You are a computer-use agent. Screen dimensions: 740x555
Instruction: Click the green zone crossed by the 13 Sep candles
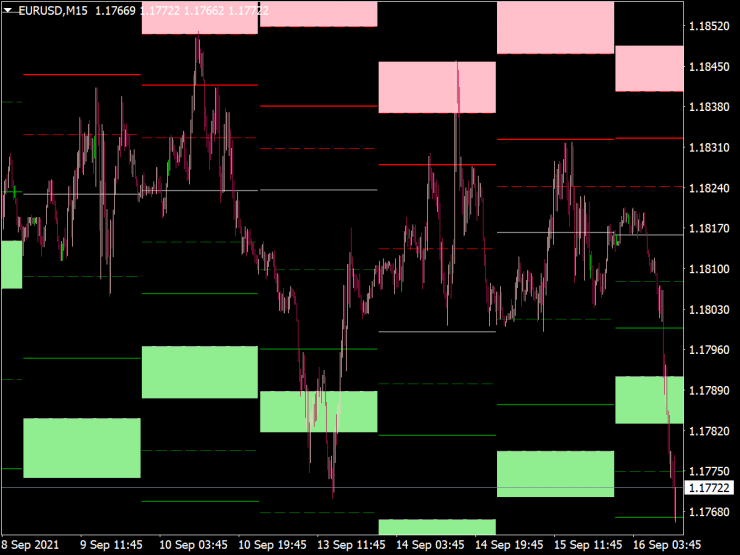pyautogui.click(x=318, y=411)
